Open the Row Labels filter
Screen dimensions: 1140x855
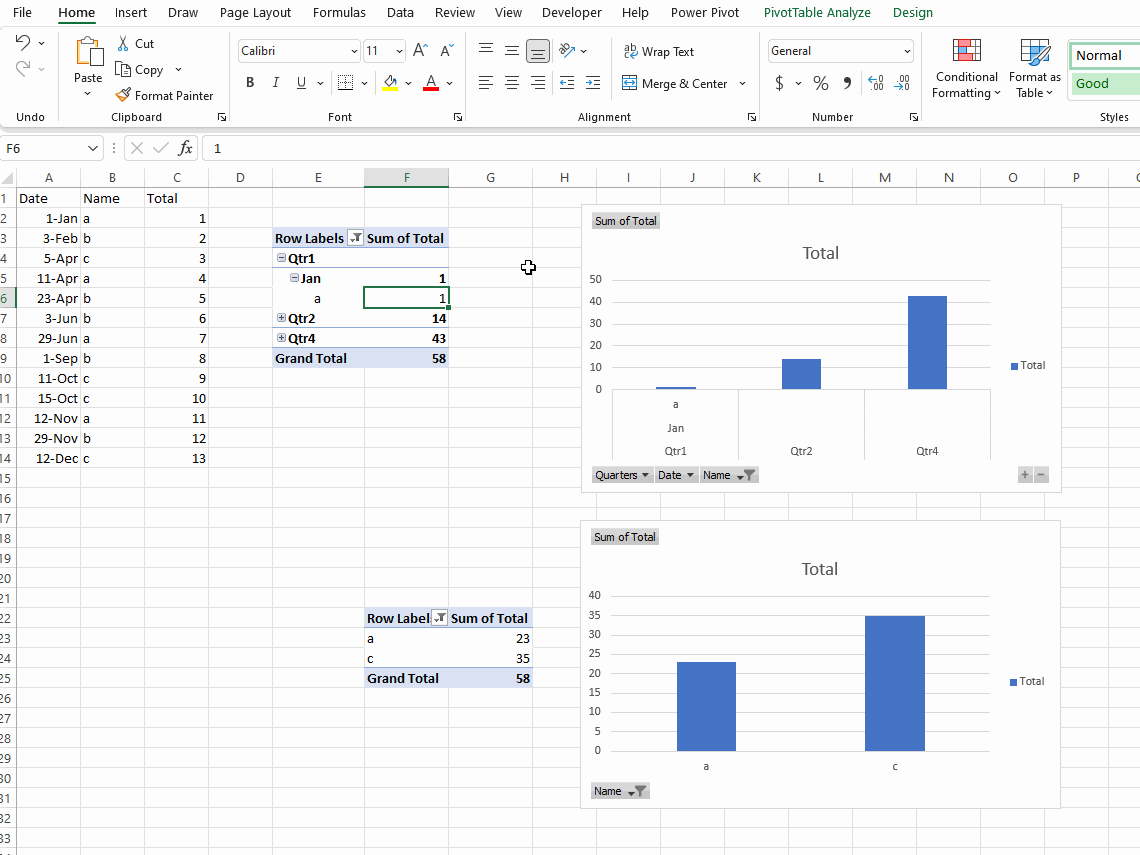coord(357,238)
